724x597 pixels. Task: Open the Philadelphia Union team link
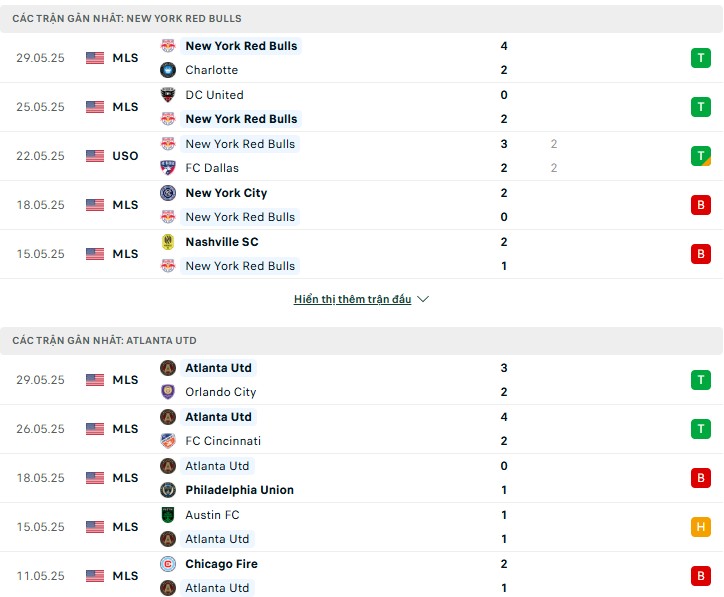[239, 490]
